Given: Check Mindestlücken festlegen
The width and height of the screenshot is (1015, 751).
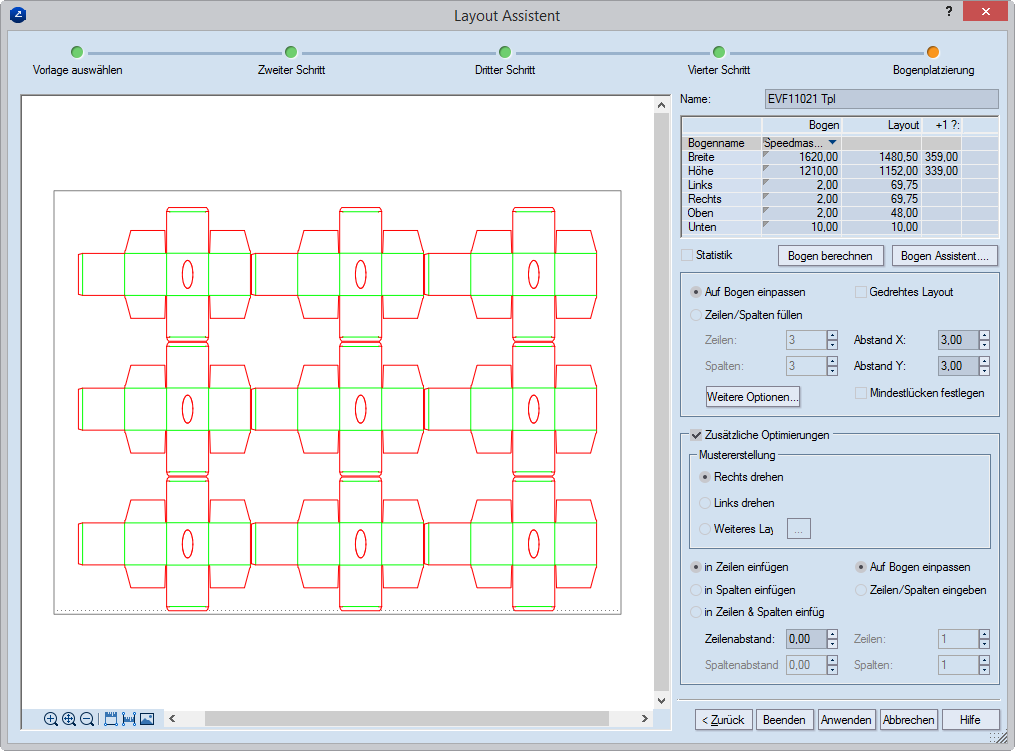Looking at the screenshot, I should 860,393.
